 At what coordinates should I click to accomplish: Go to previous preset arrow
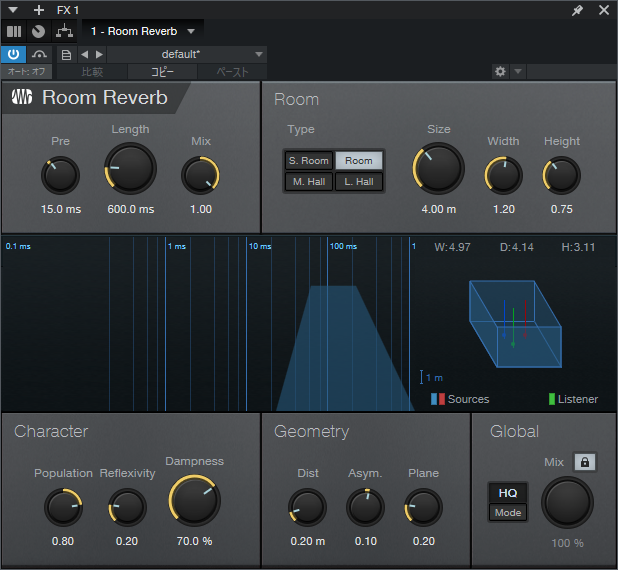click(84, 54)
